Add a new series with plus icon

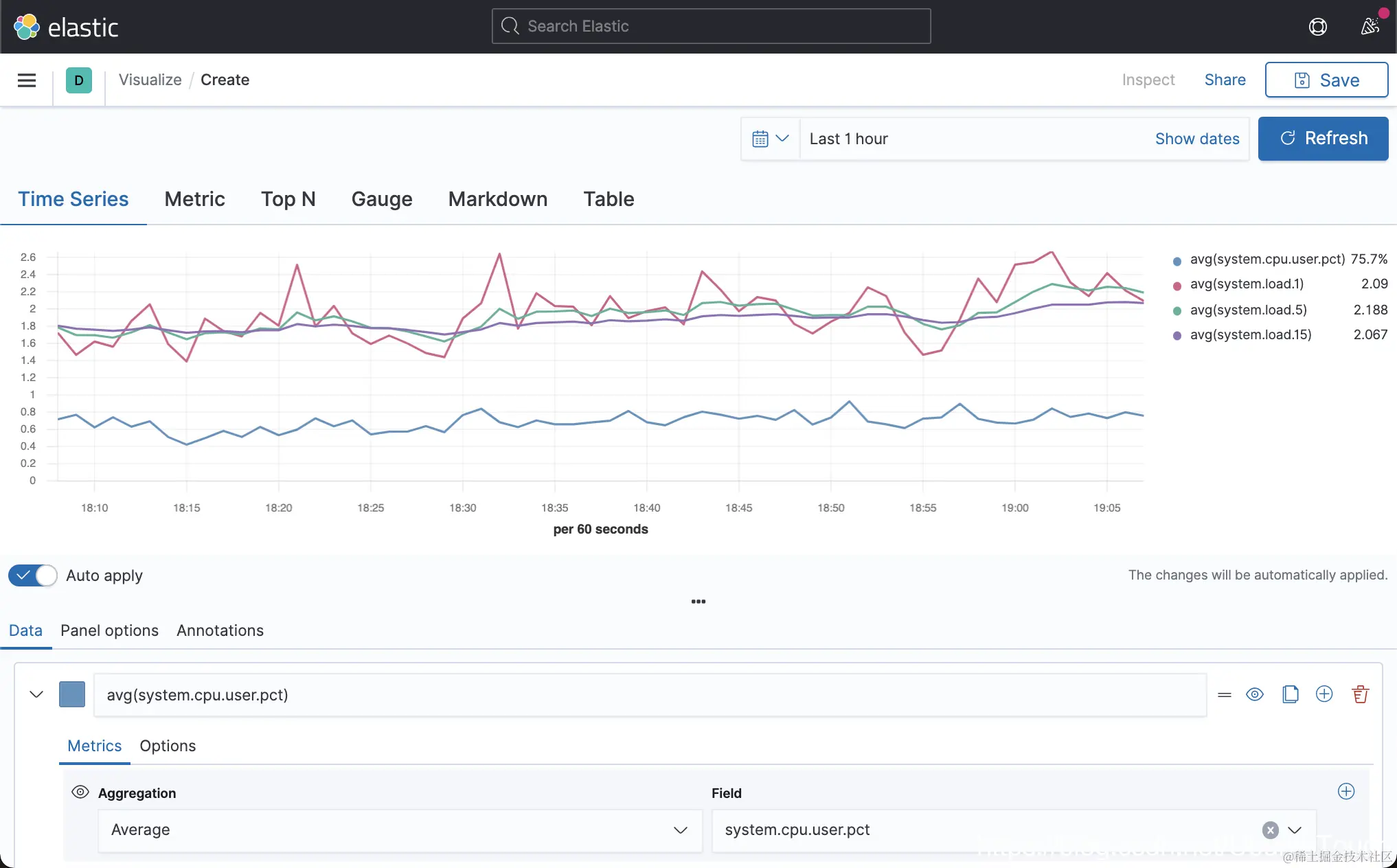tap(1324, 694)
